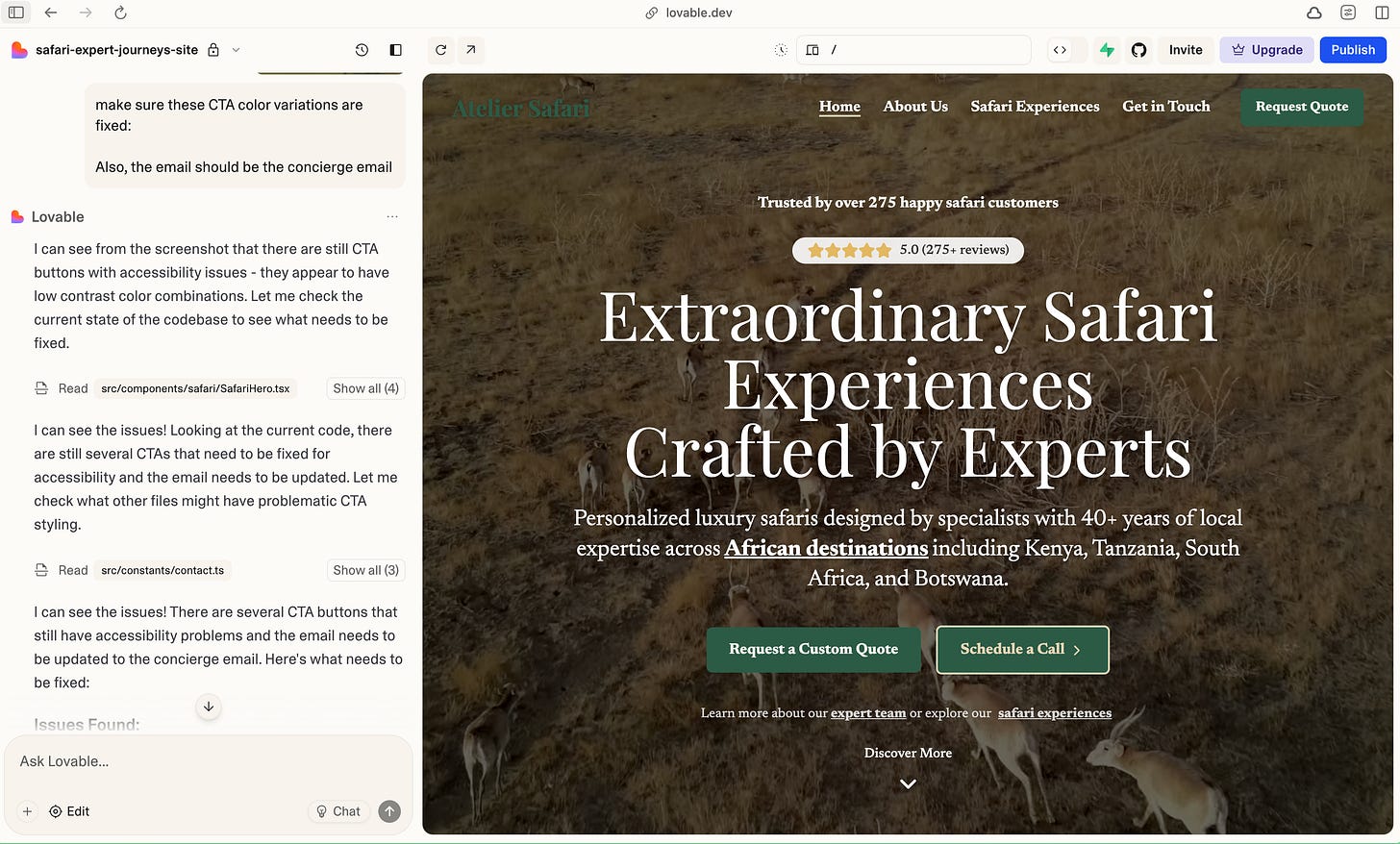Open the Supabase lightning bolt integration

(1108, 50)
